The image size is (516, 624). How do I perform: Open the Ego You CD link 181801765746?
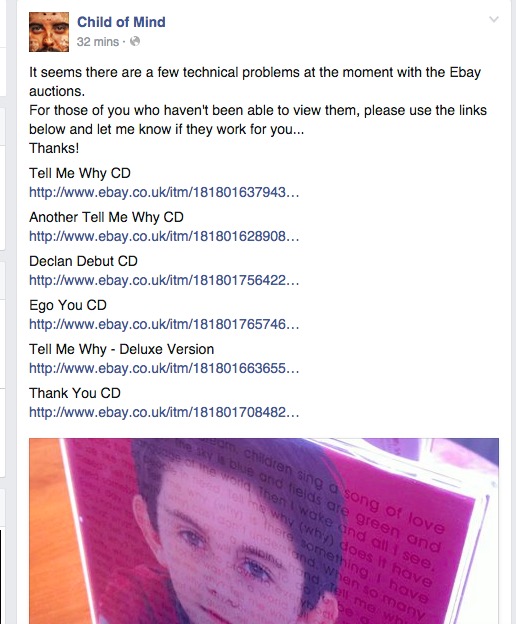pyautogui.click(x=164, y=324)
